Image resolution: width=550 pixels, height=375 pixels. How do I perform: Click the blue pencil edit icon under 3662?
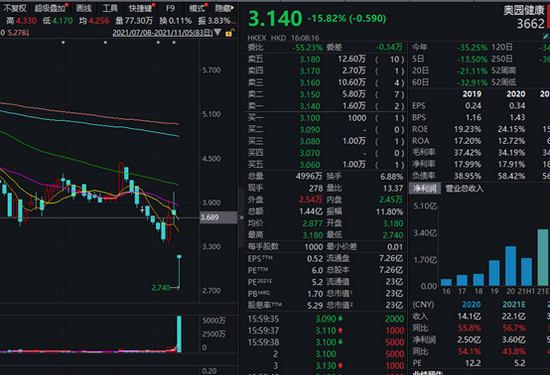pyautogui.click(x=546, y=36)
